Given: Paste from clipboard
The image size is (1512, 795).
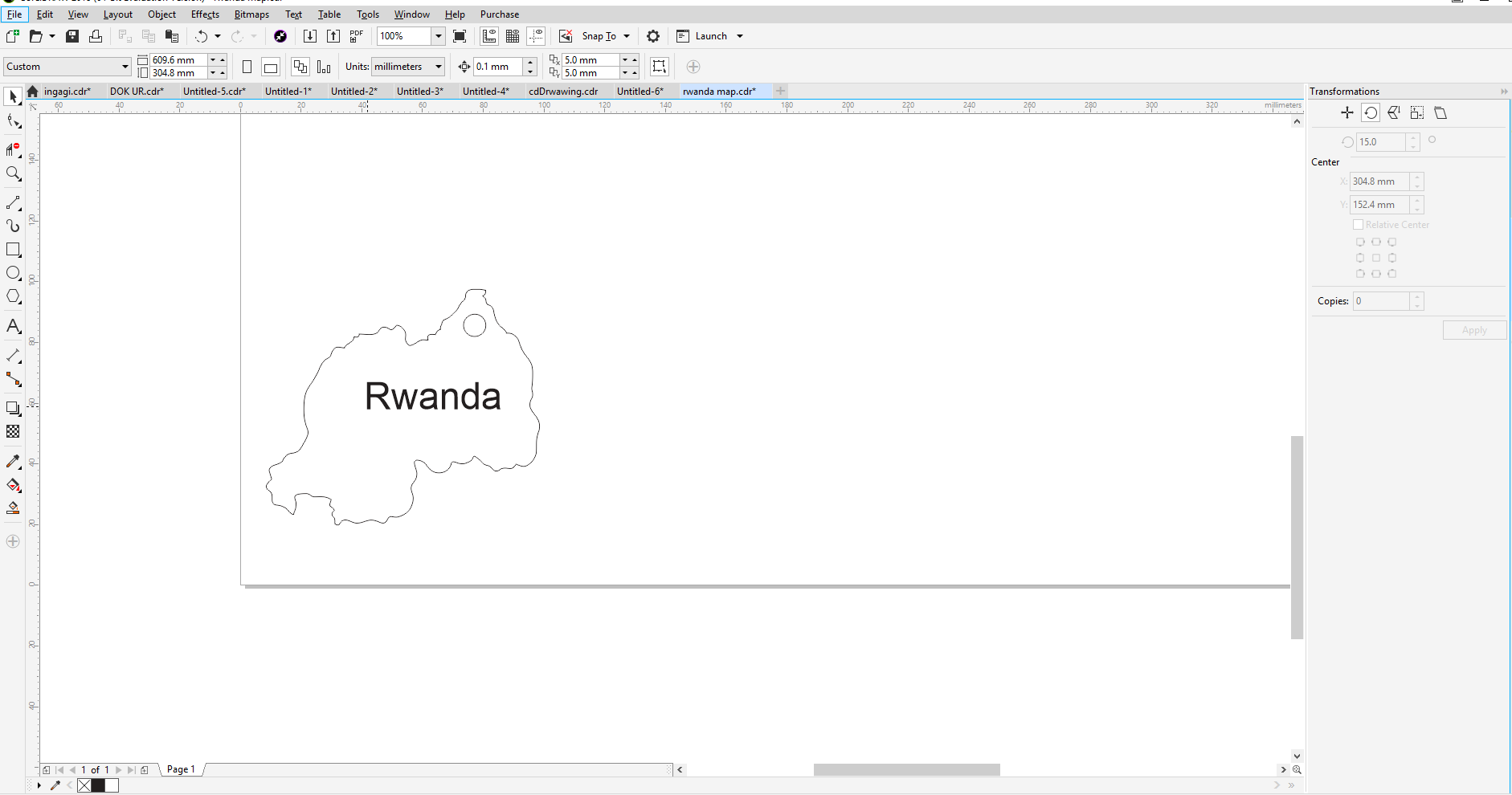Looking at the screenshot, I should pos(172,36).
